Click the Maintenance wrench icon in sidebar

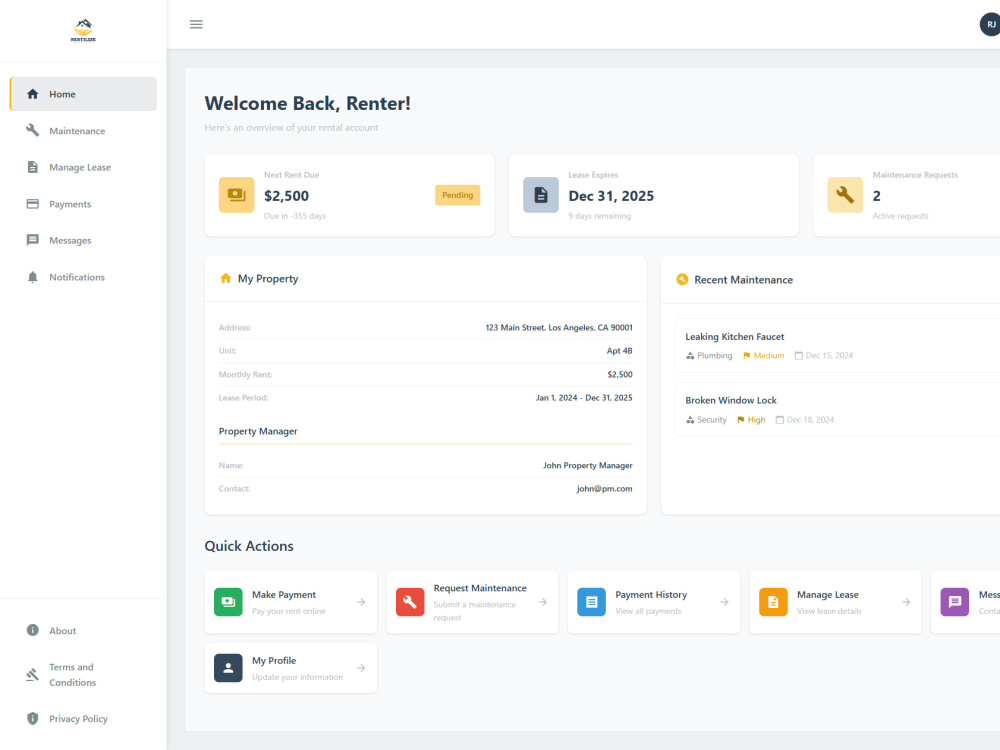point(33,130)
